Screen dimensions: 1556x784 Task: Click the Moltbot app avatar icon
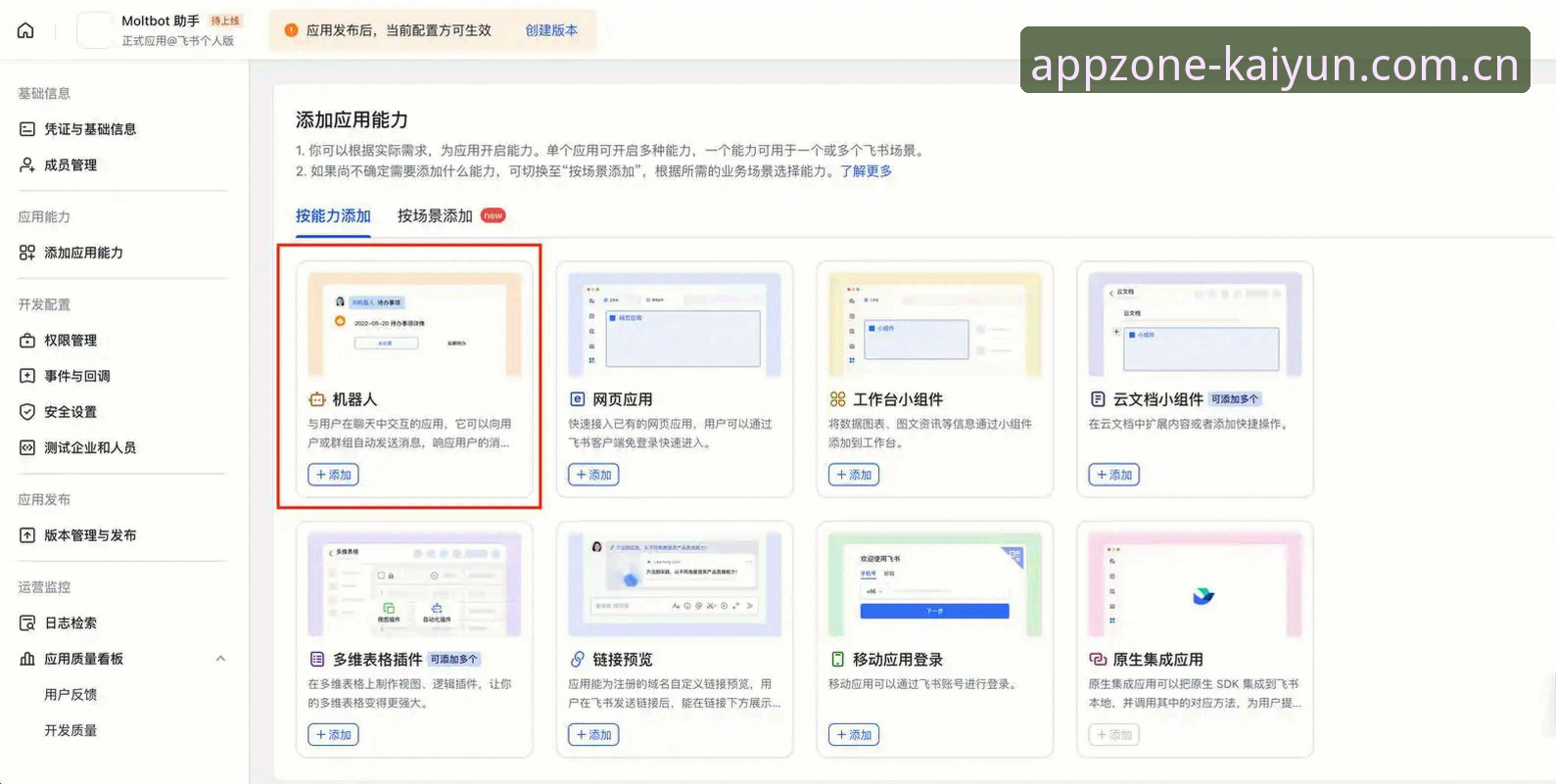pos(95,30)
